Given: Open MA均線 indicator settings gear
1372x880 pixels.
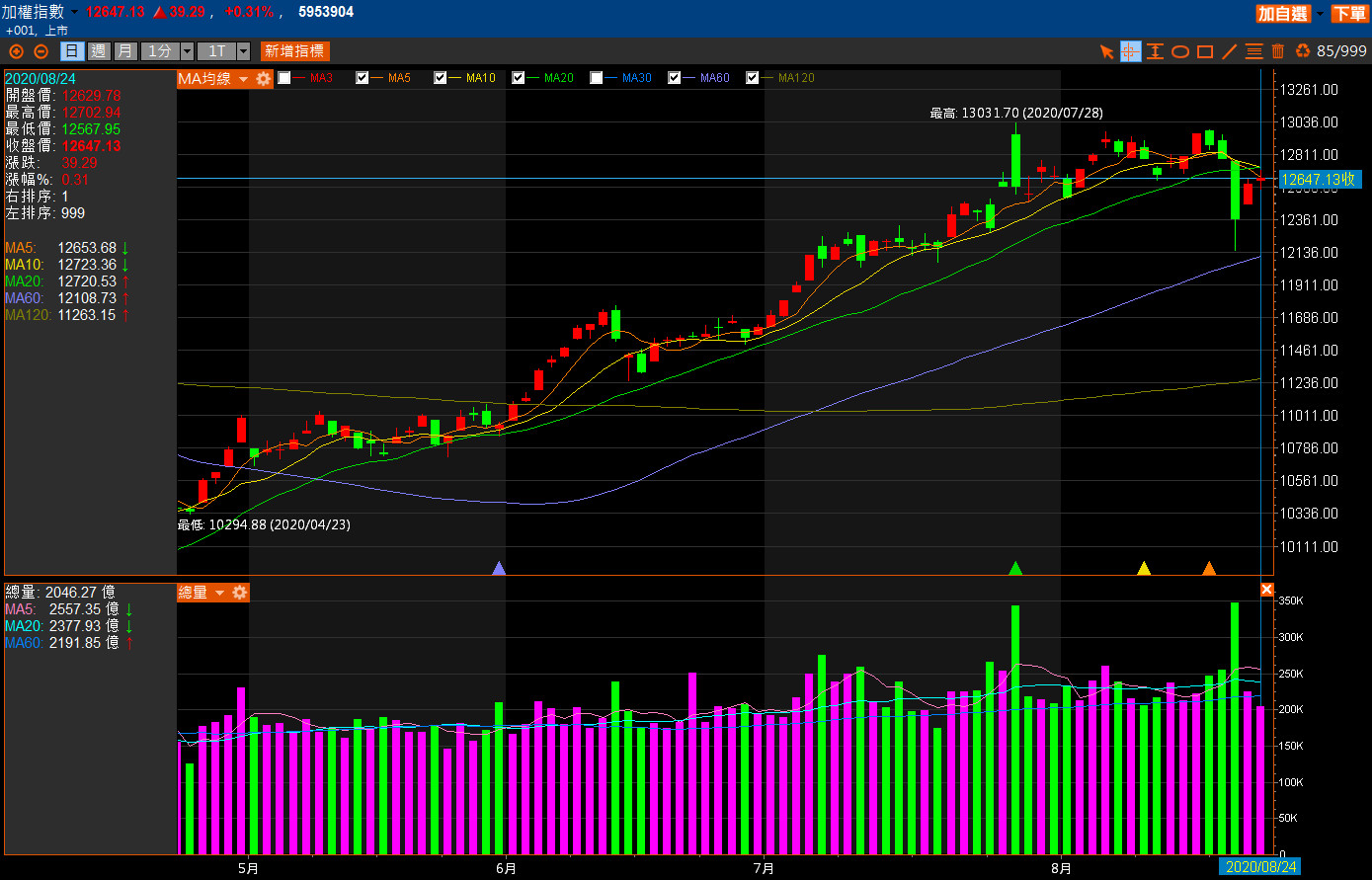Looking at the screenshot, I should click(x=264, y=79).
